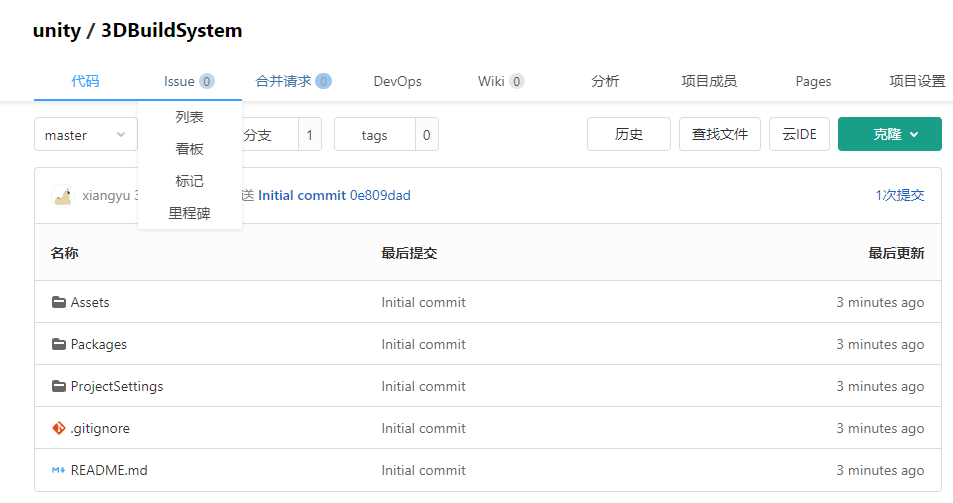Select 标记 from the Issue menu
The height and width of the screenshot is (503, 953).
pyautogui.click(x=189, y=181)
